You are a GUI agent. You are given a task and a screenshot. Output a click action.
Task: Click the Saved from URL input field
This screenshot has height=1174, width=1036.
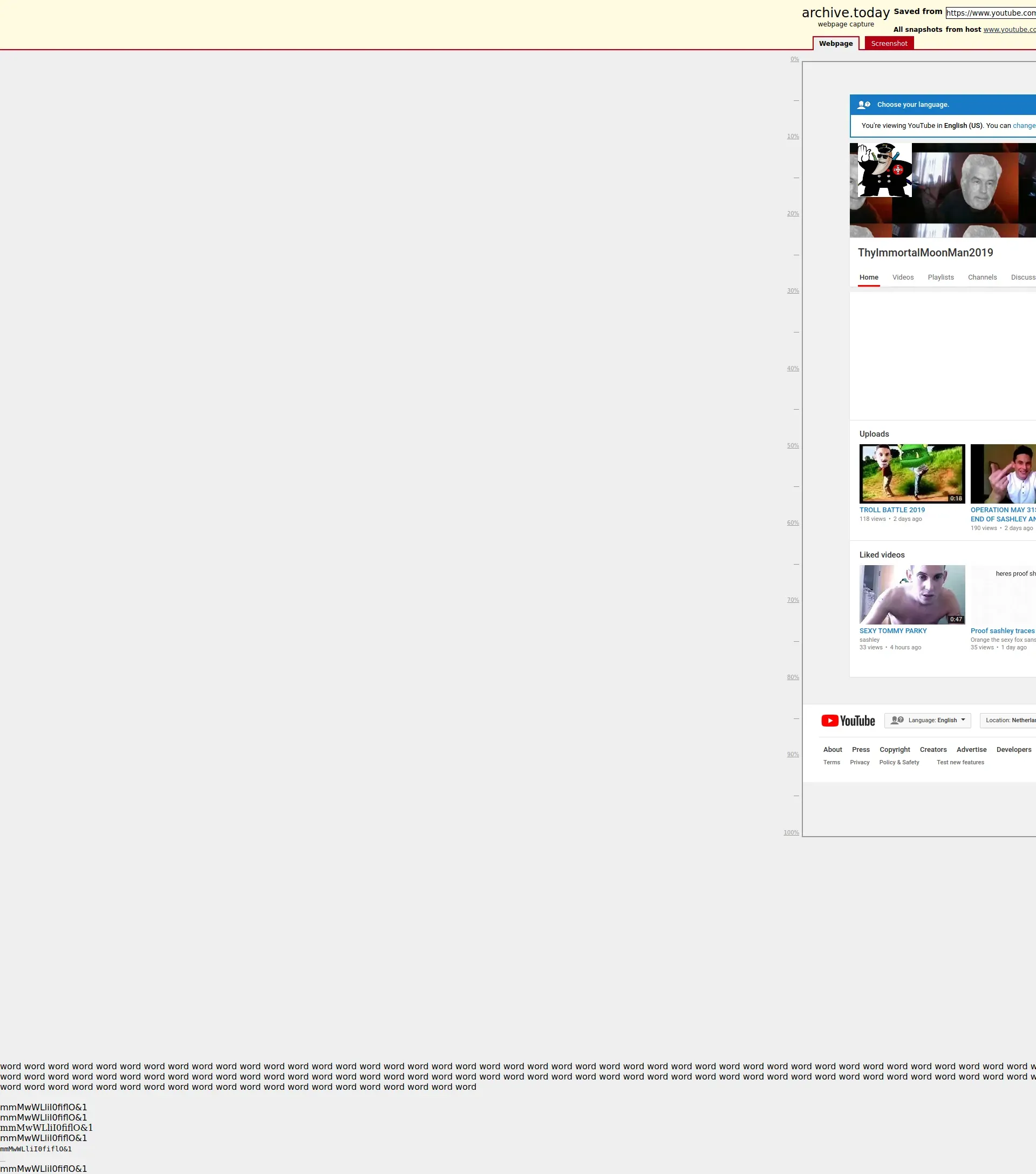pyautogui.click(x=991, y=13)
